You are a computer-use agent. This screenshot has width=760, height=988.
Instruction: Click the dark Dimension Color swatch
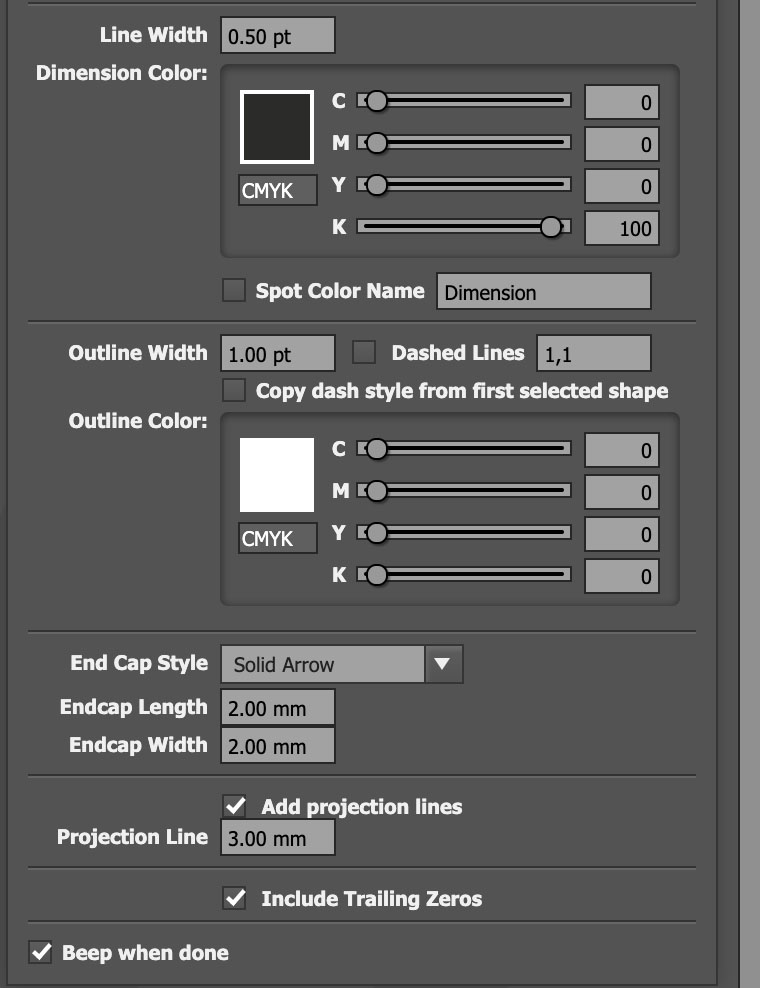[277, 126]
